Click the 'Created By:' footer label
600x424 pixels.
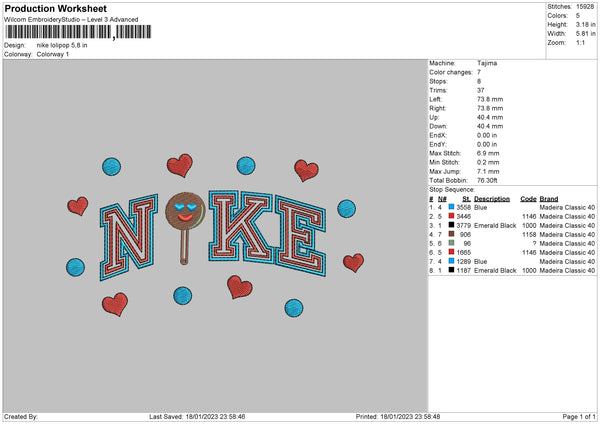click(21, 417)
